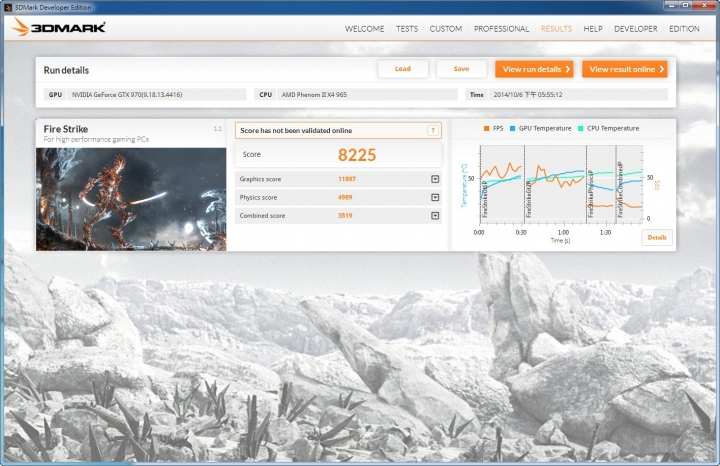Click the Load button
720x466 pixels.
[x=403, y=69]
